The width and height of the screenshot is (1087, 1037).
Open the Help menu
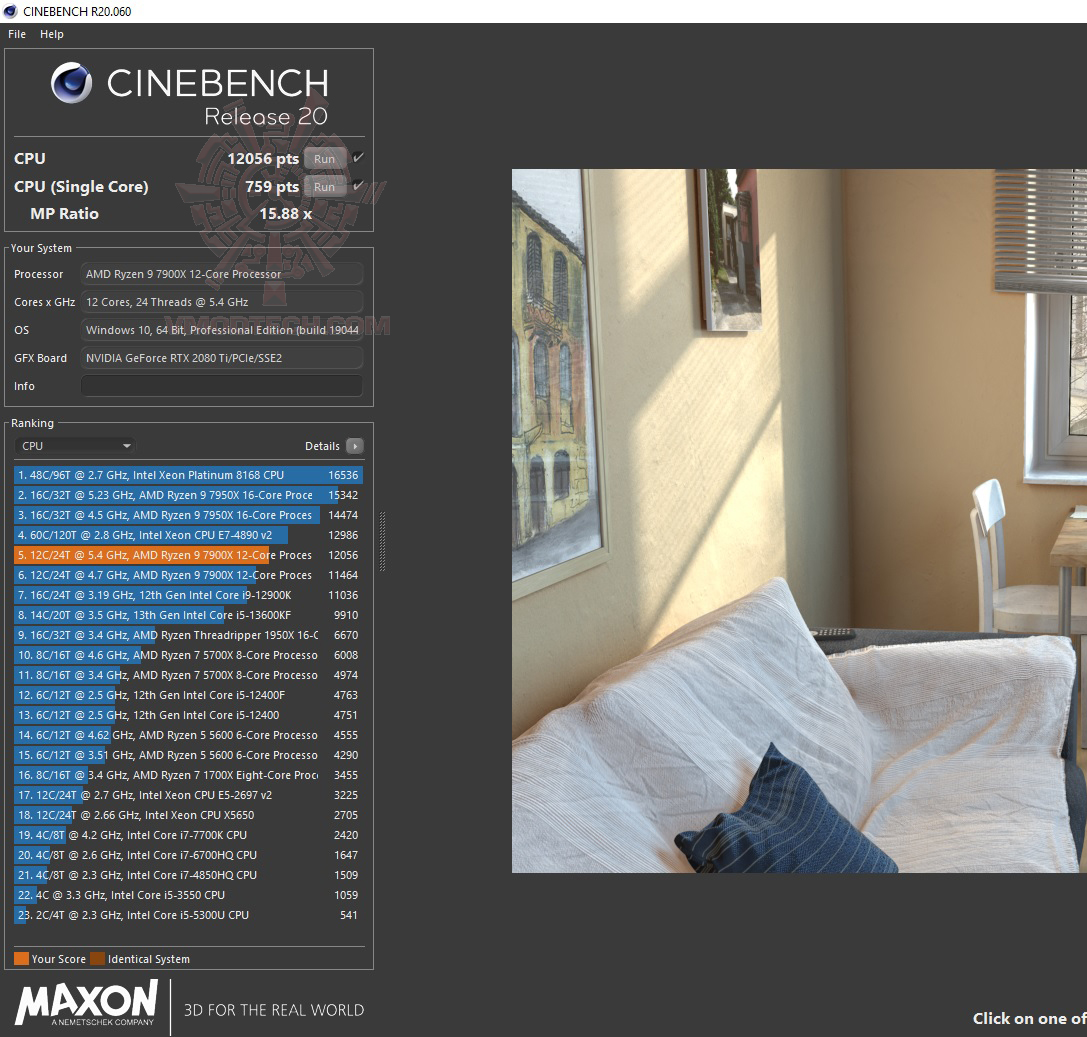point(51,34)
